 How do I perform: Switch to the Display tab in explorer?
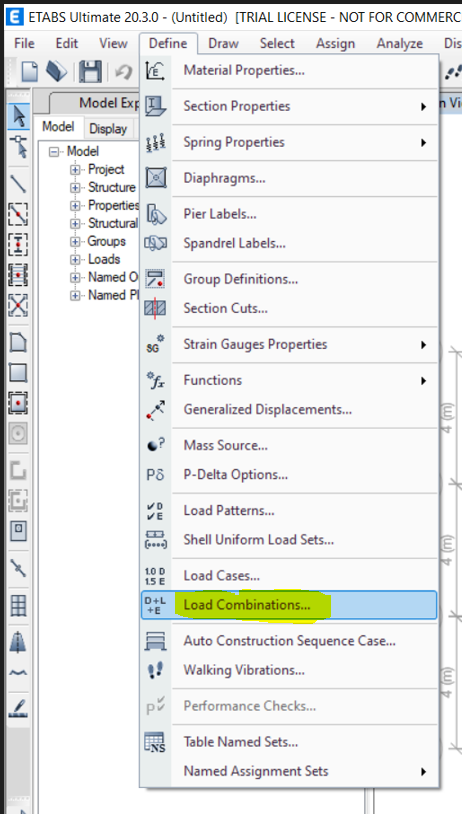point(108,128)
